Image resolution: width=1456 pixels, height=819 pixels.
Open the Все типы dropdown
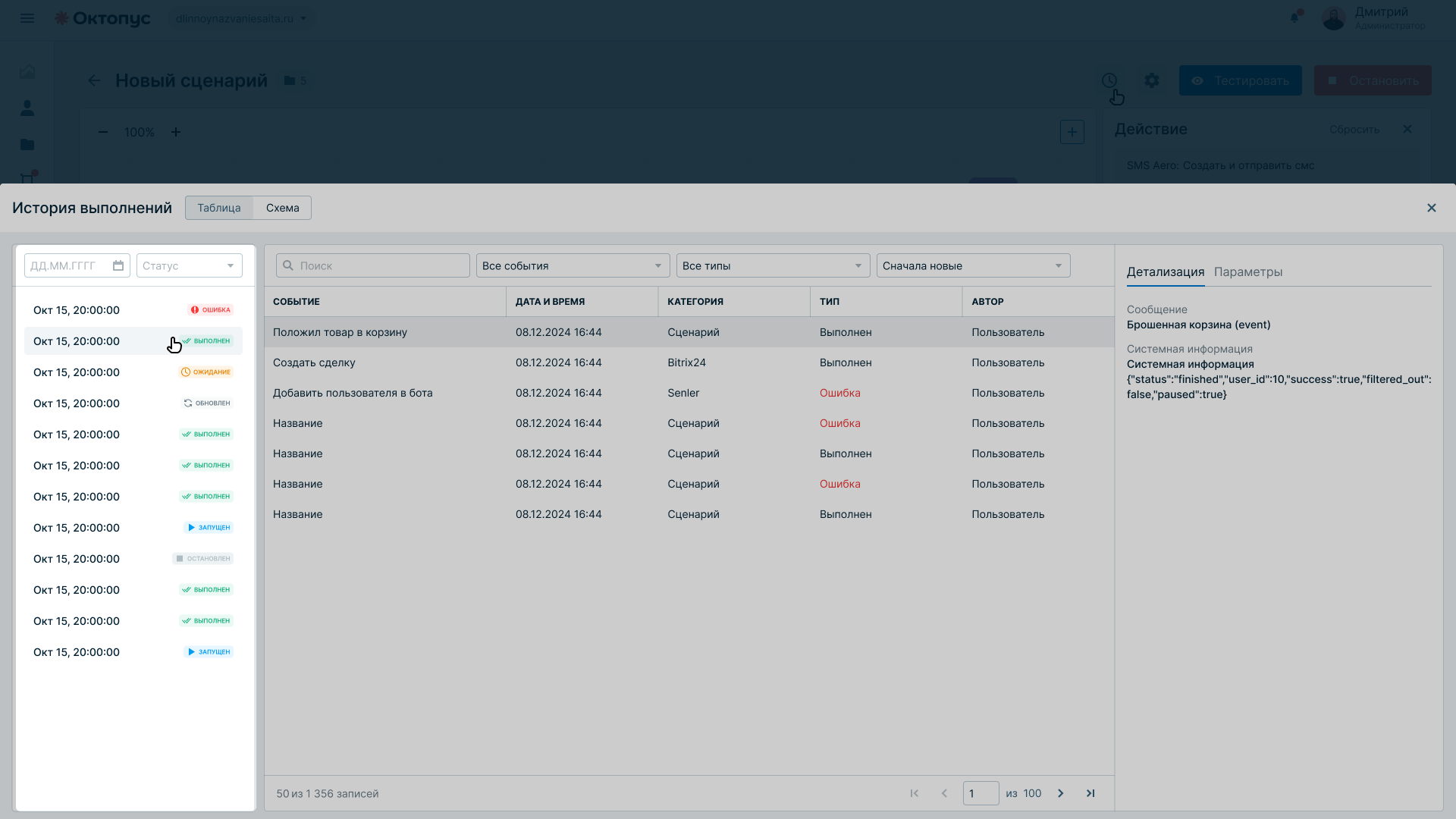(773, 265)
